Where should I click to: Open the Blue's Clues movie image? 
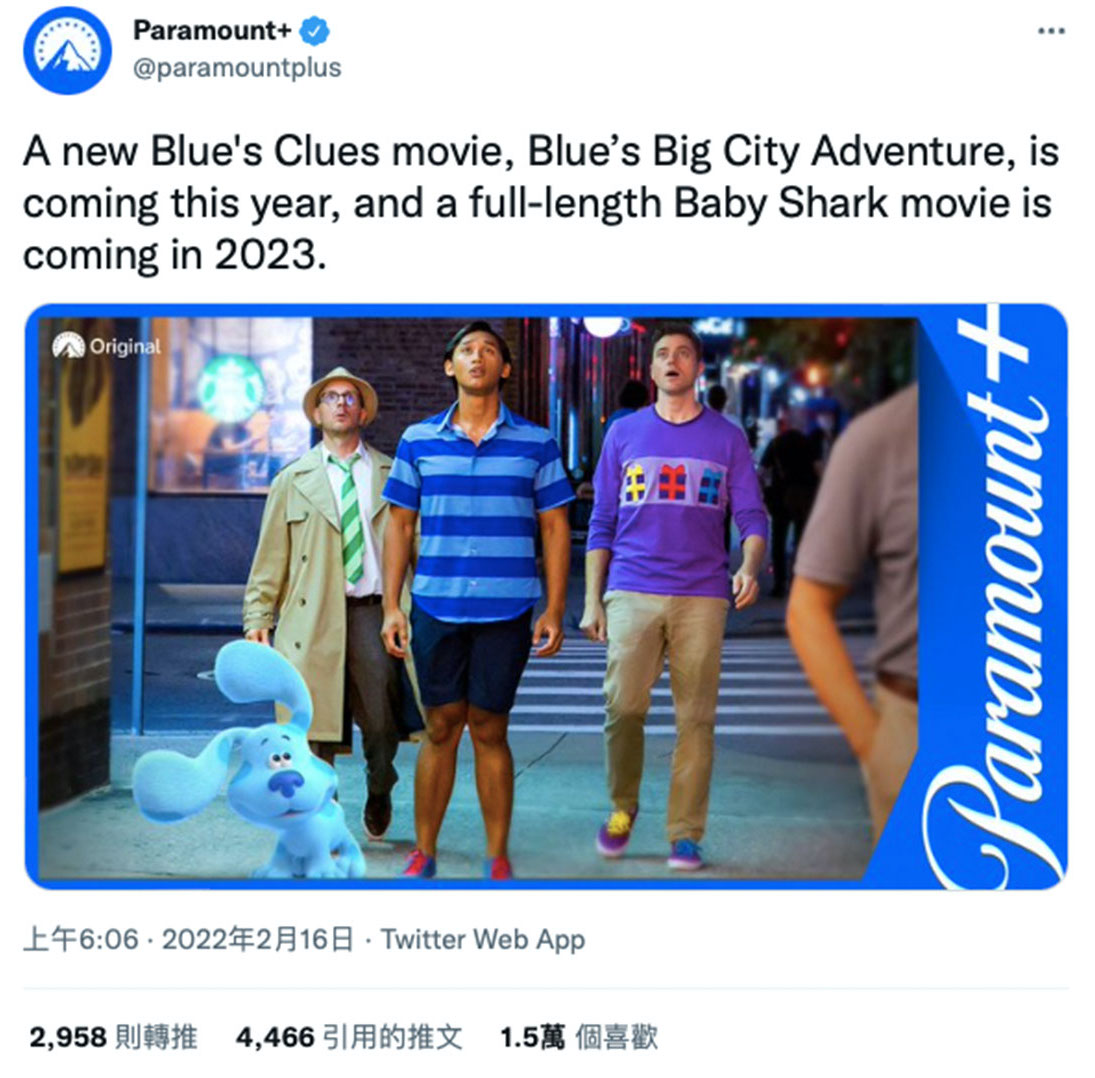[x=546, y=596]
